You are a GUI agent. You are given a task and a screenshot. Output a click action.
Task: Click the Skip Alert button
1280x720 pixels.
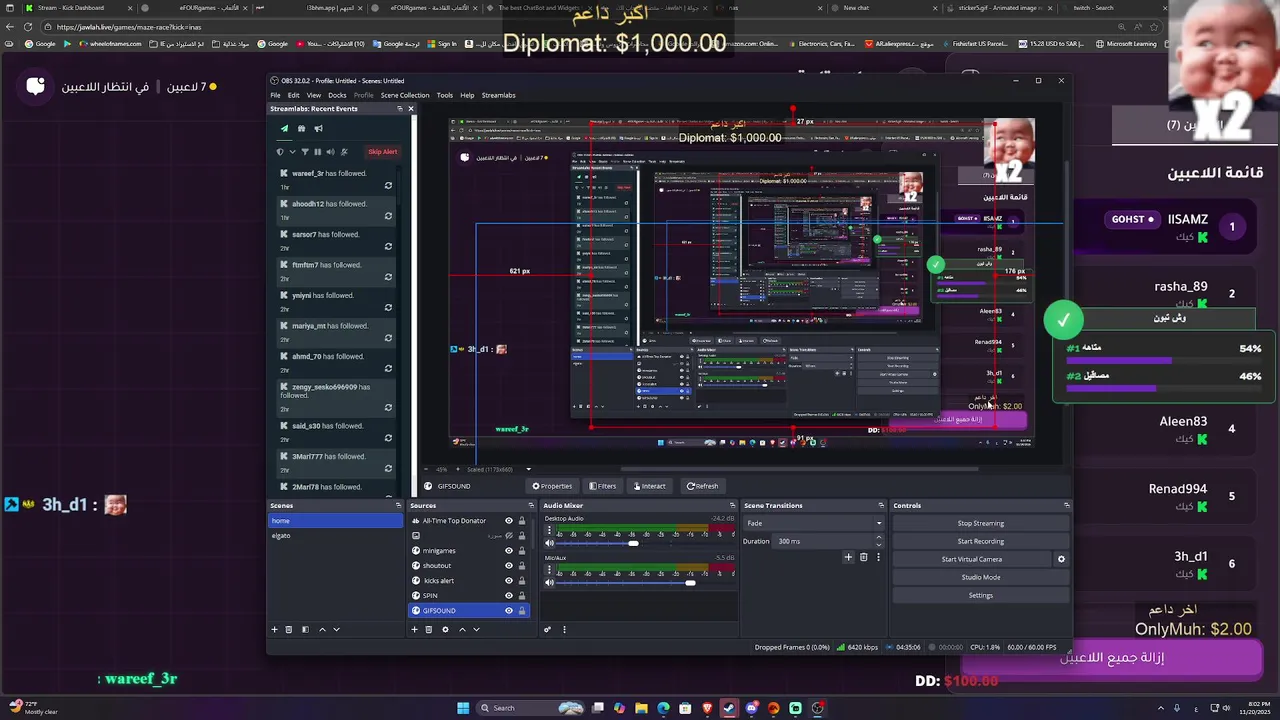(383, 152)
